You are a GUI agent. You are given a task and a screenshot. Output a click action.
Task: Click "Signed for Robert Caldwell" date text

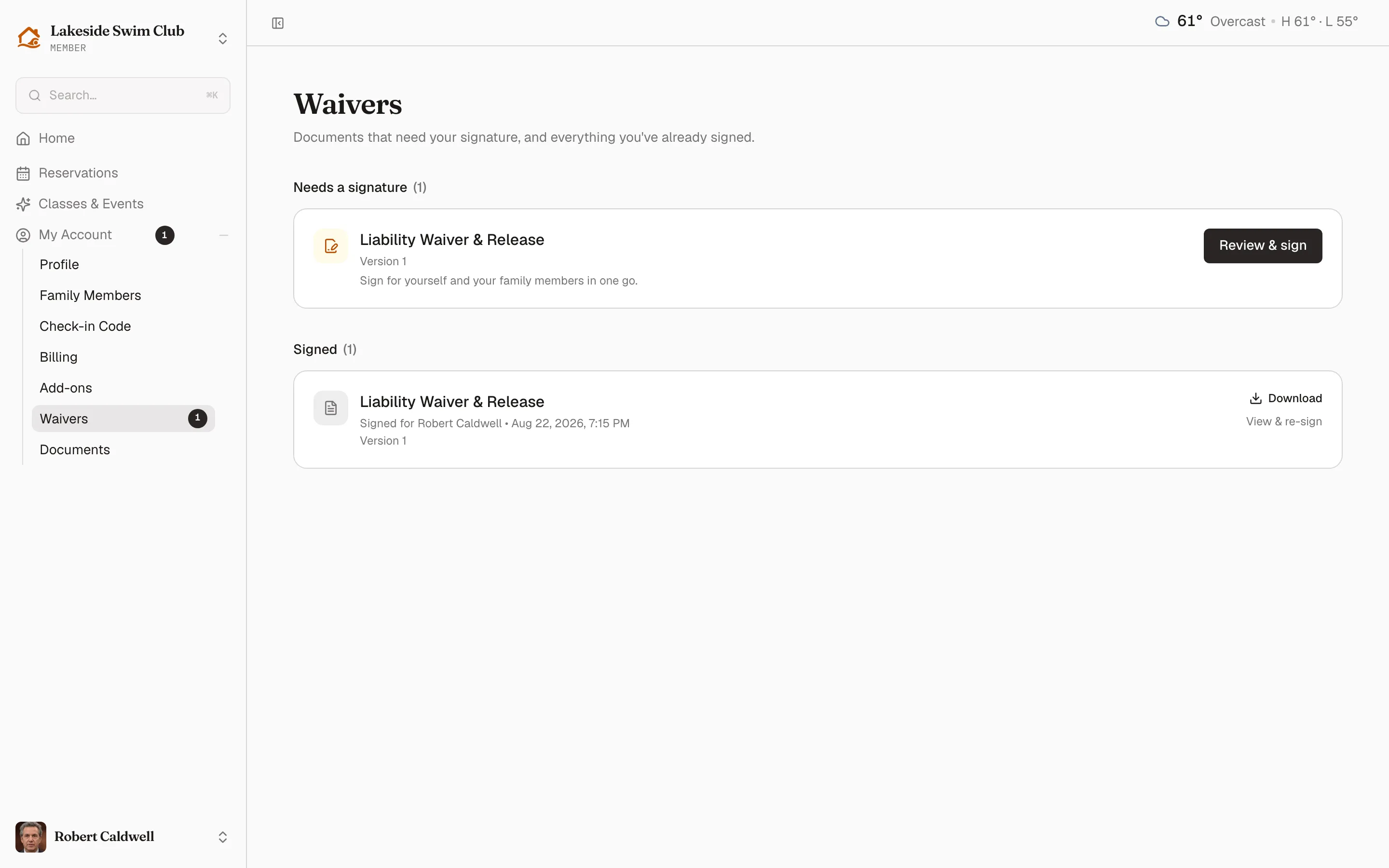point(495,424)
